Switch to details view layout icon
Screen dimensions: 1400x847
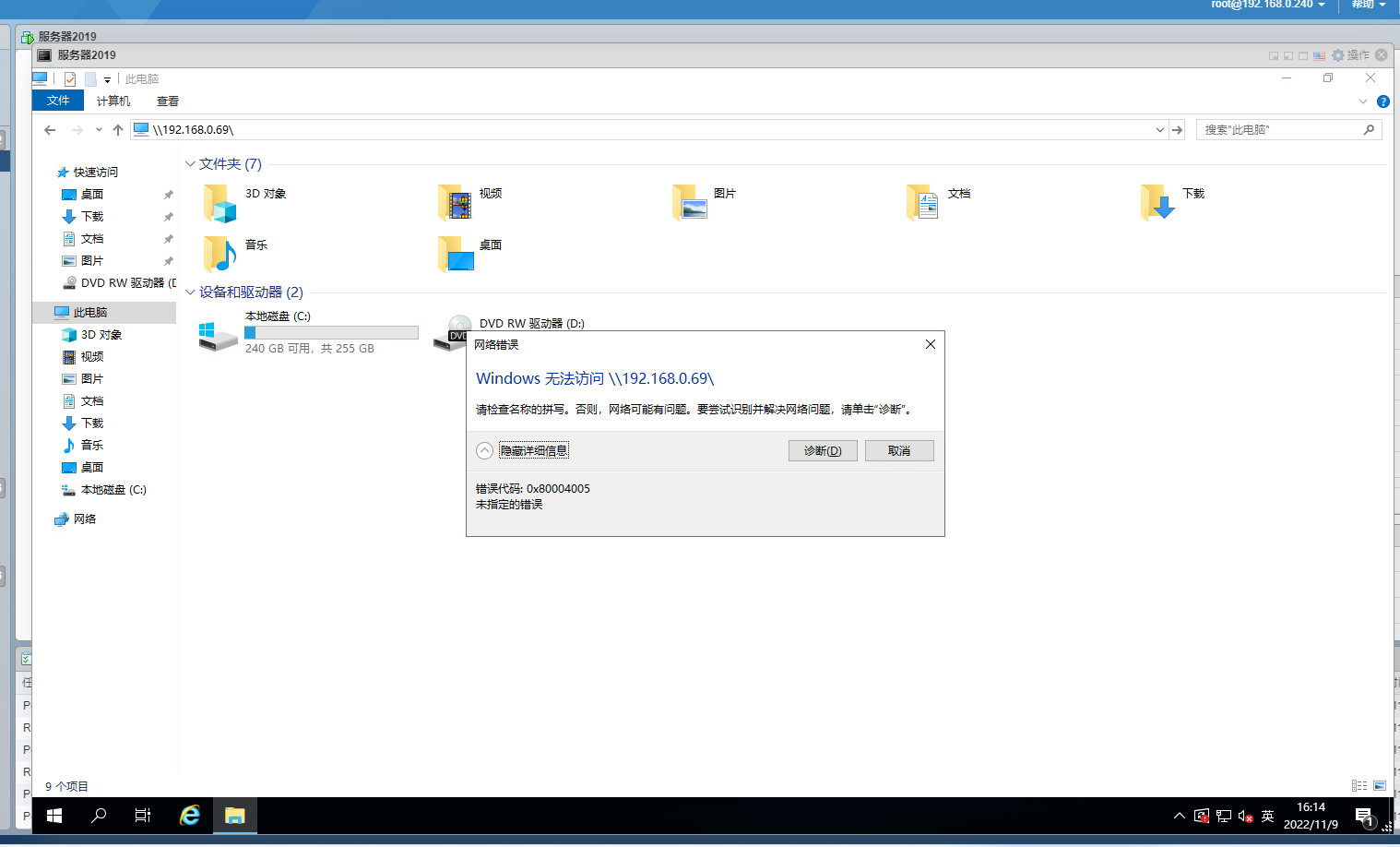pos(1359,786)
